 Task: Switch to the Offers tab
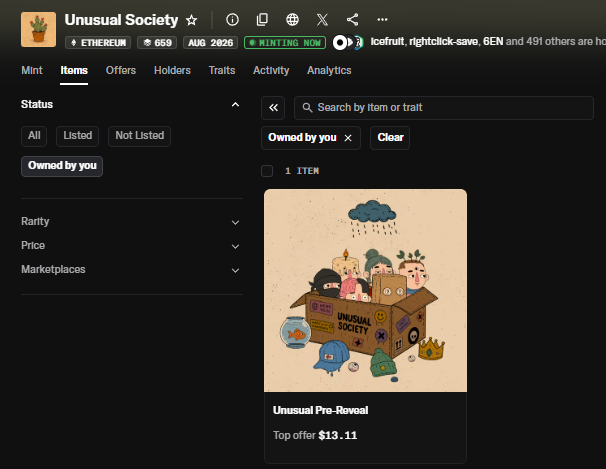(x=121, y=70)
